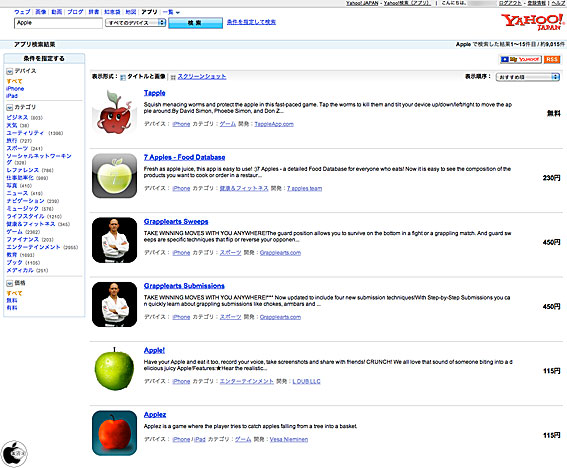This screenshot has width=567, height=468.
Task: Open the Grapplearts Submissions app icon
Action: (114, 304)
